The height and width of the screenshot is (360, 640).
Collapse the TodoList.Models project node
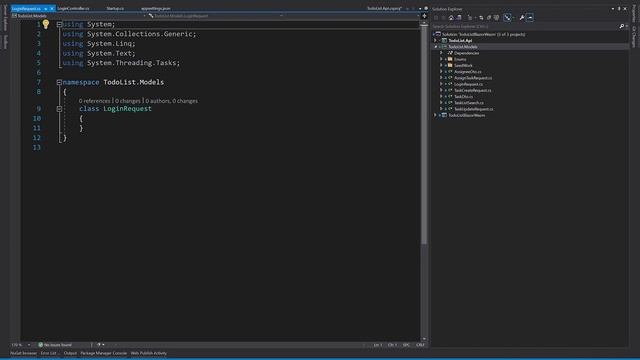coord(435,47)
